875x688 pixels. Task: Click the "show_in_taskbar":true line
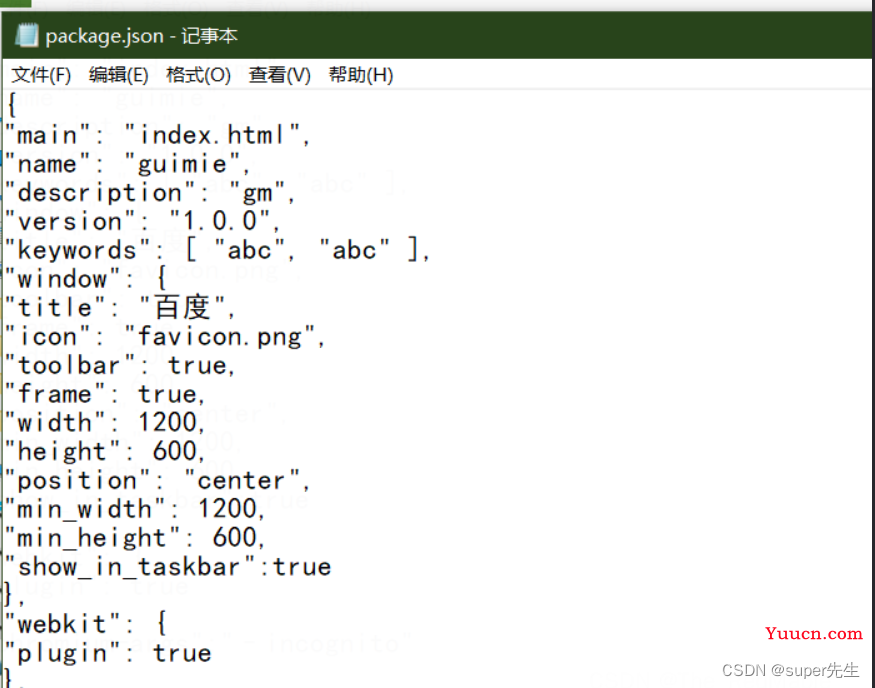click(168, 567)
